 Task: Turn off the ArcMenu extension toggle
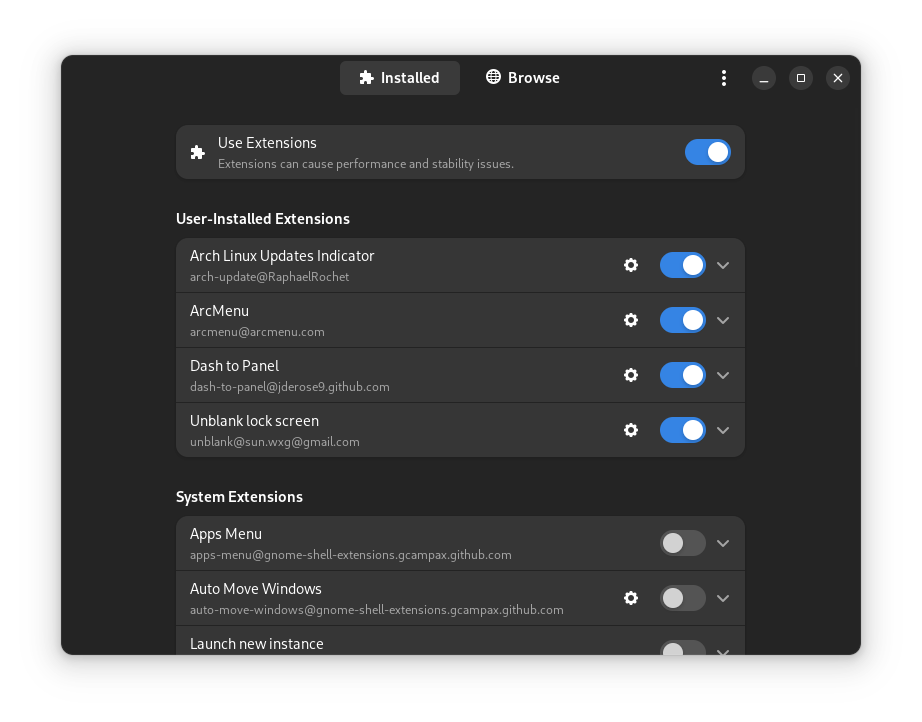pyautogui.click(x=682, y=320)
